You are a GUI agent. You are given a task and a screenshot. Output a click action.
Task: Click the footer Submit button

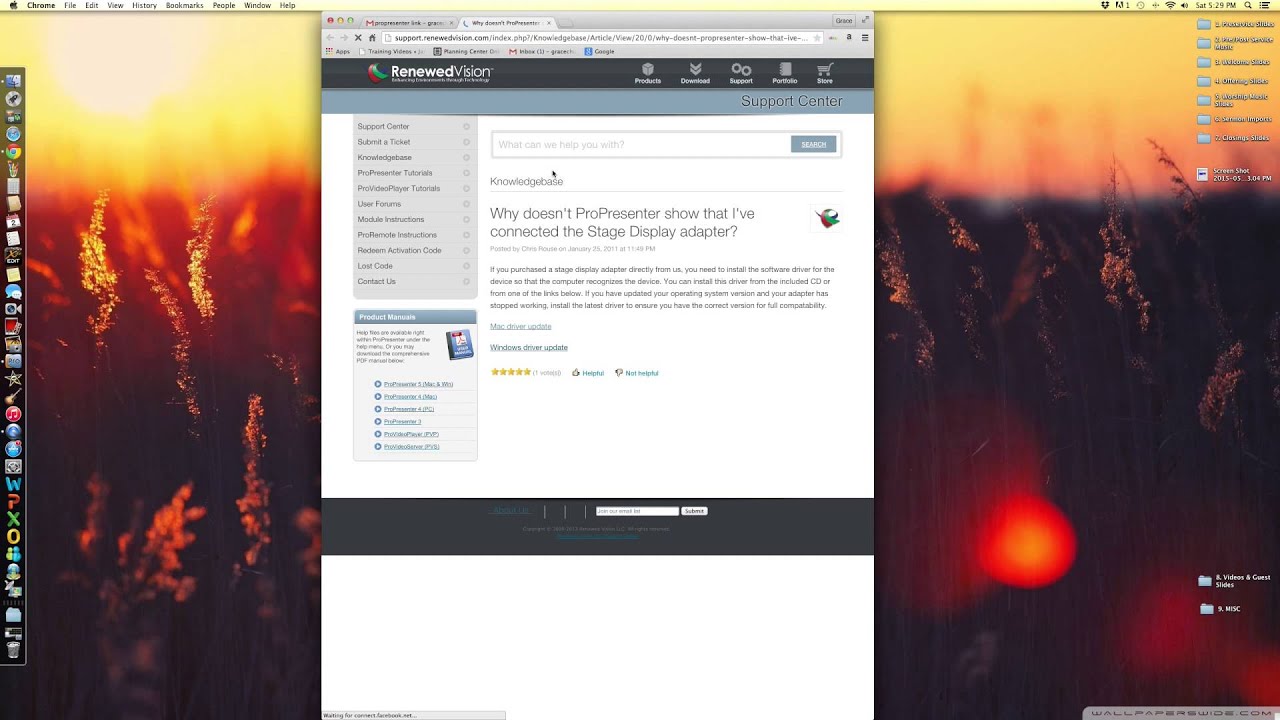click(694, 511)
